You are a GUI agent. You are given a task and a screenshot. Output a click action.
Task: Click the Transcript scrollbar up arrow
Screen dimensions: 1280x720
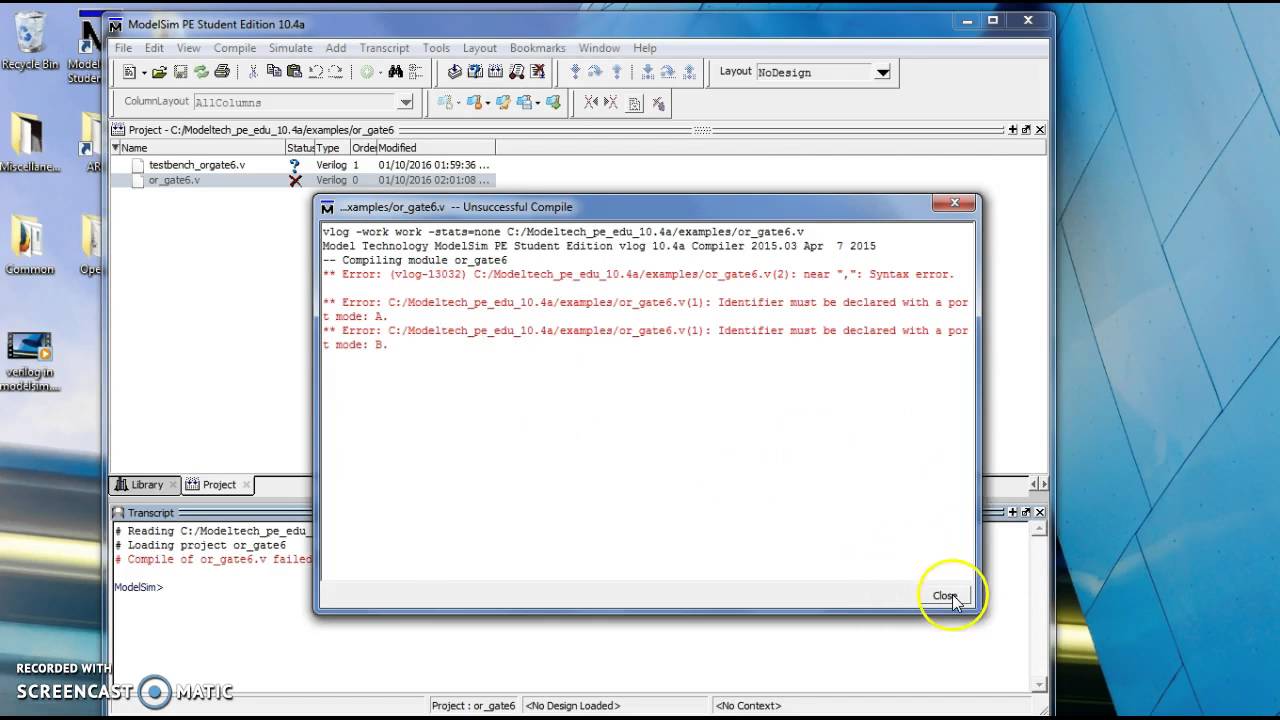(1039, 529)
